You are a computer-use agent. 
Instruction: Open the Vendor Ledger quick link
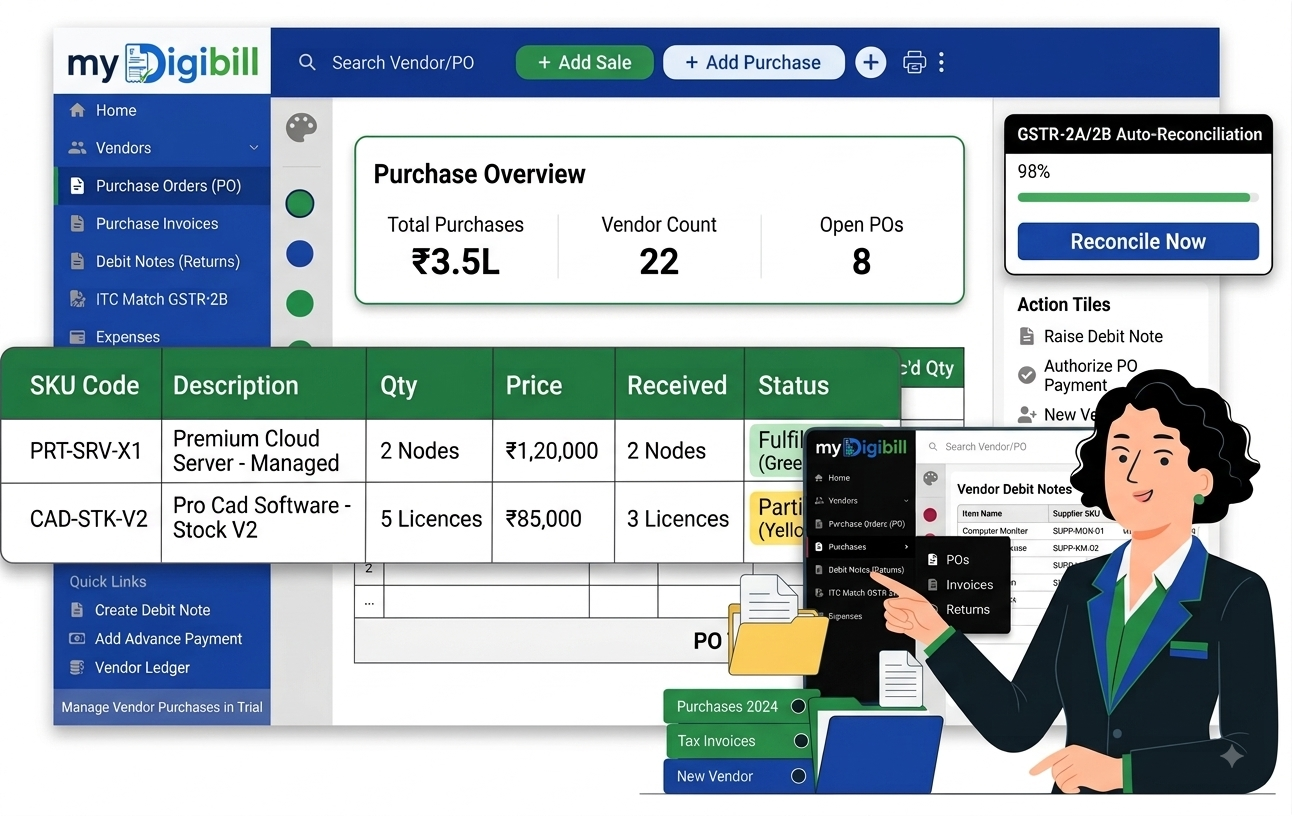[x=142, y=668]
